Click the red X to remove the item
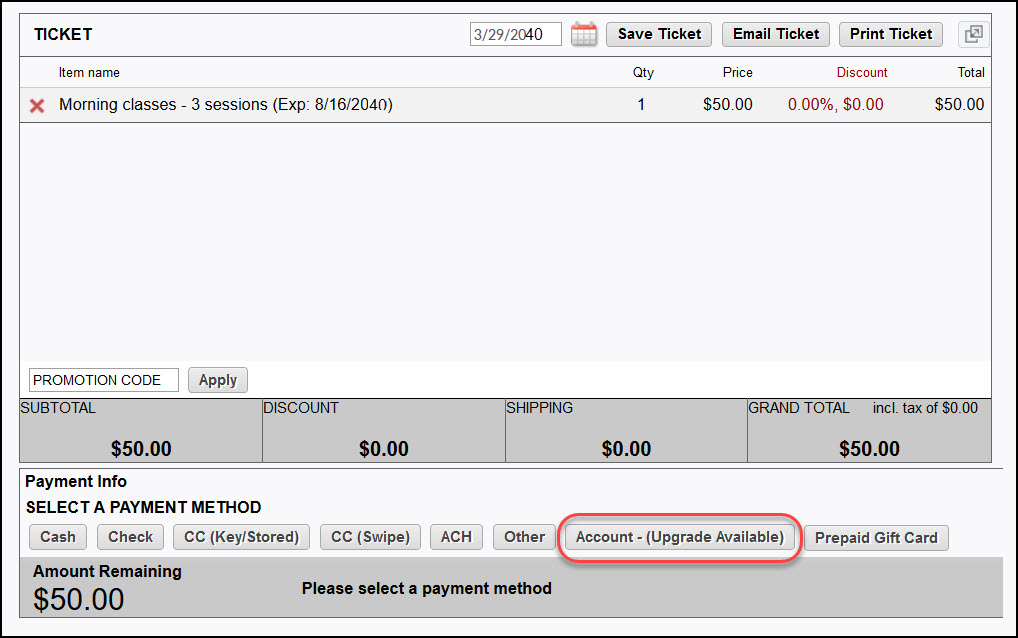Image resolution: width=1018 pixels, height=638 pixels. point(37,105)
